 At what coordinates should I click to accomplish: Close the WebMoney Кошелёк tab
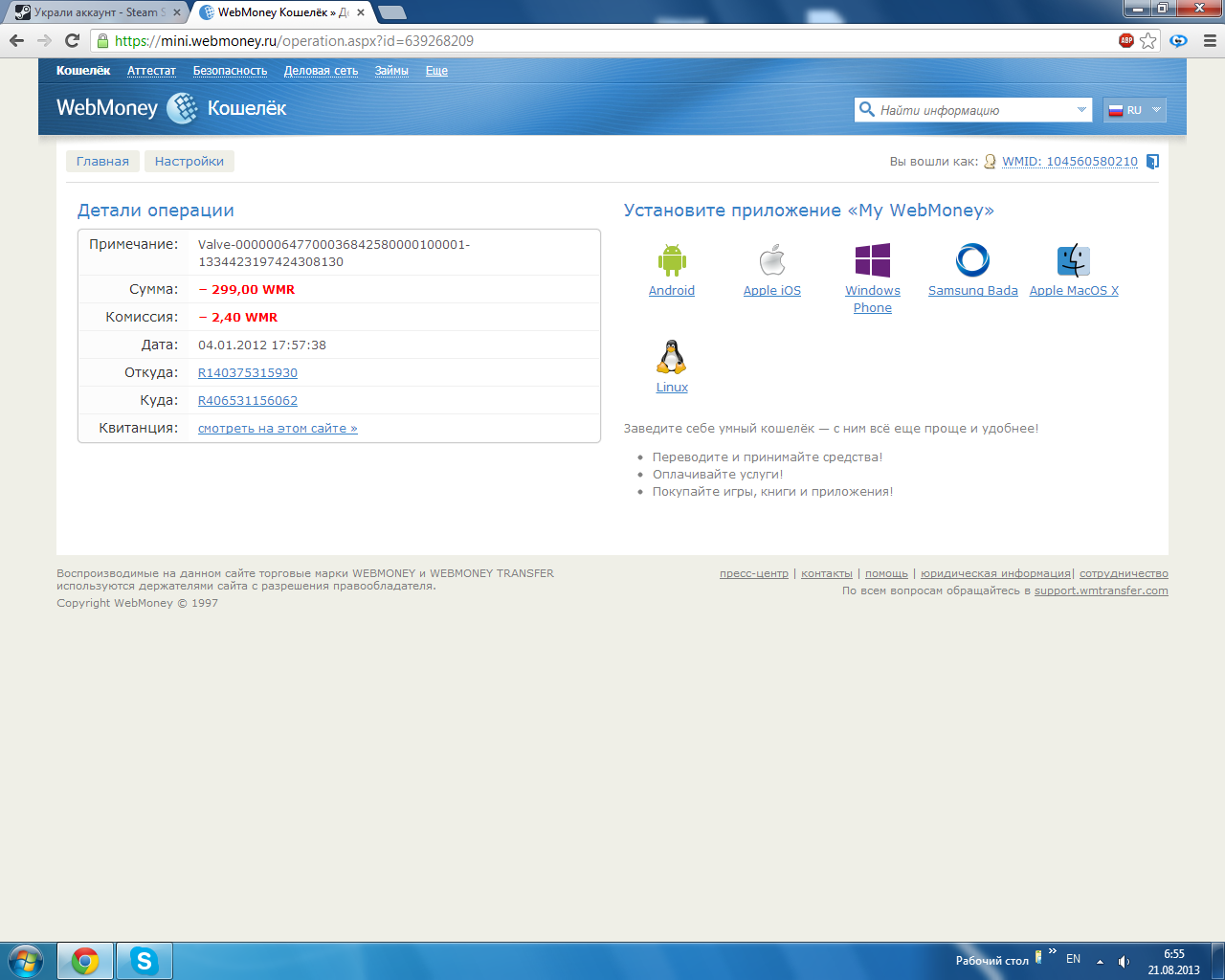tap(362, 12)
